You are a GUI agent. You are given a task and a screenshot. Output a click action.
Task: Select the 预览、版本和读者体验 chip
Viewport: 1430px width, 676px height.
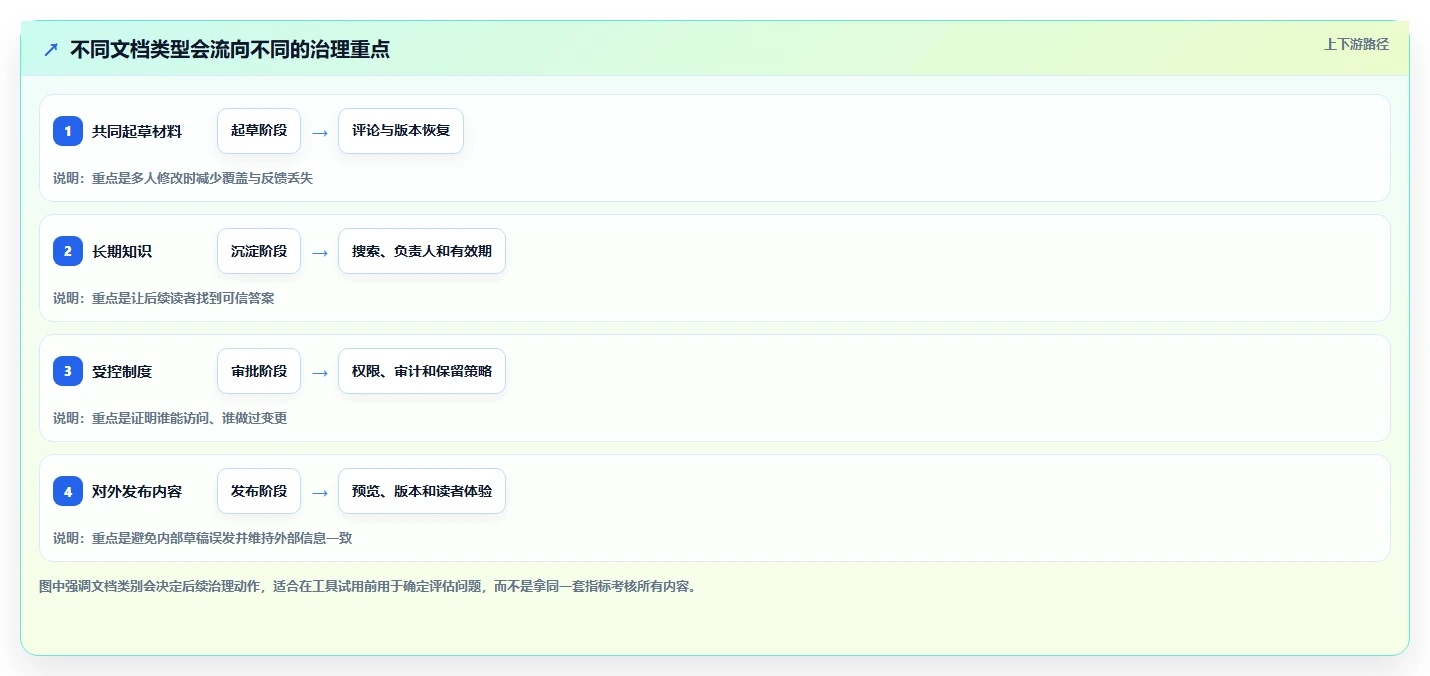(x=422, y=491)
